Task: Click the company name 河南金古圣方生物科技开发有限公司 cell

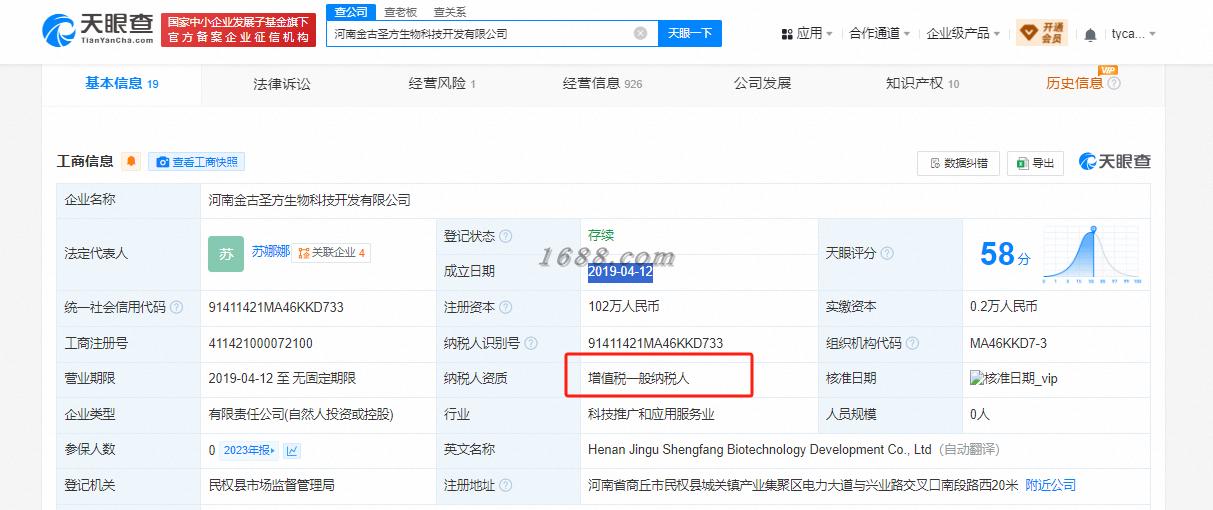Action: pos(309,200)
